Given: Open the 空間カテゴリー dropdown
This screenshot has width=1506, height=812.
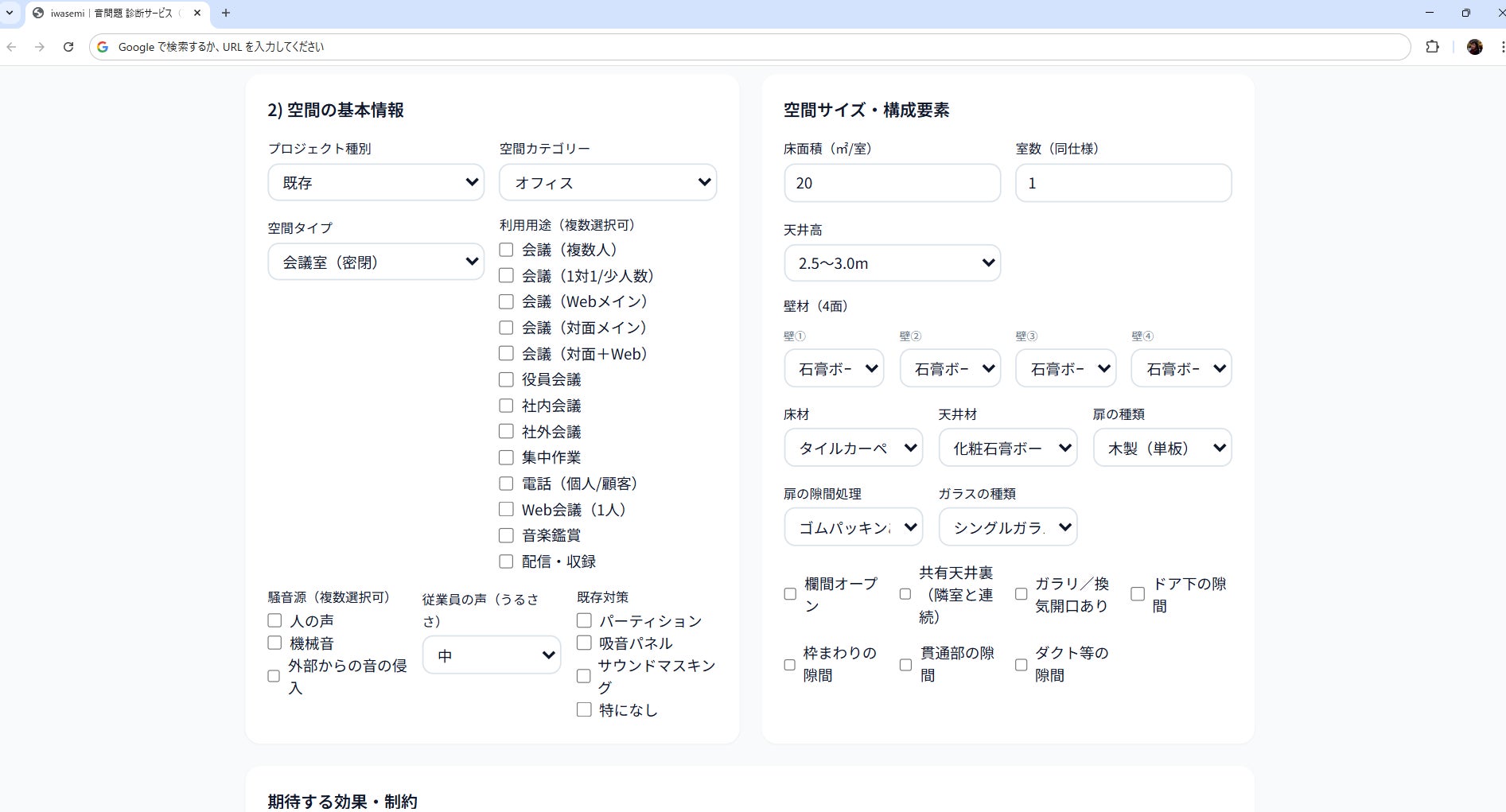Looking at the screenshot, I should (608, 183).
